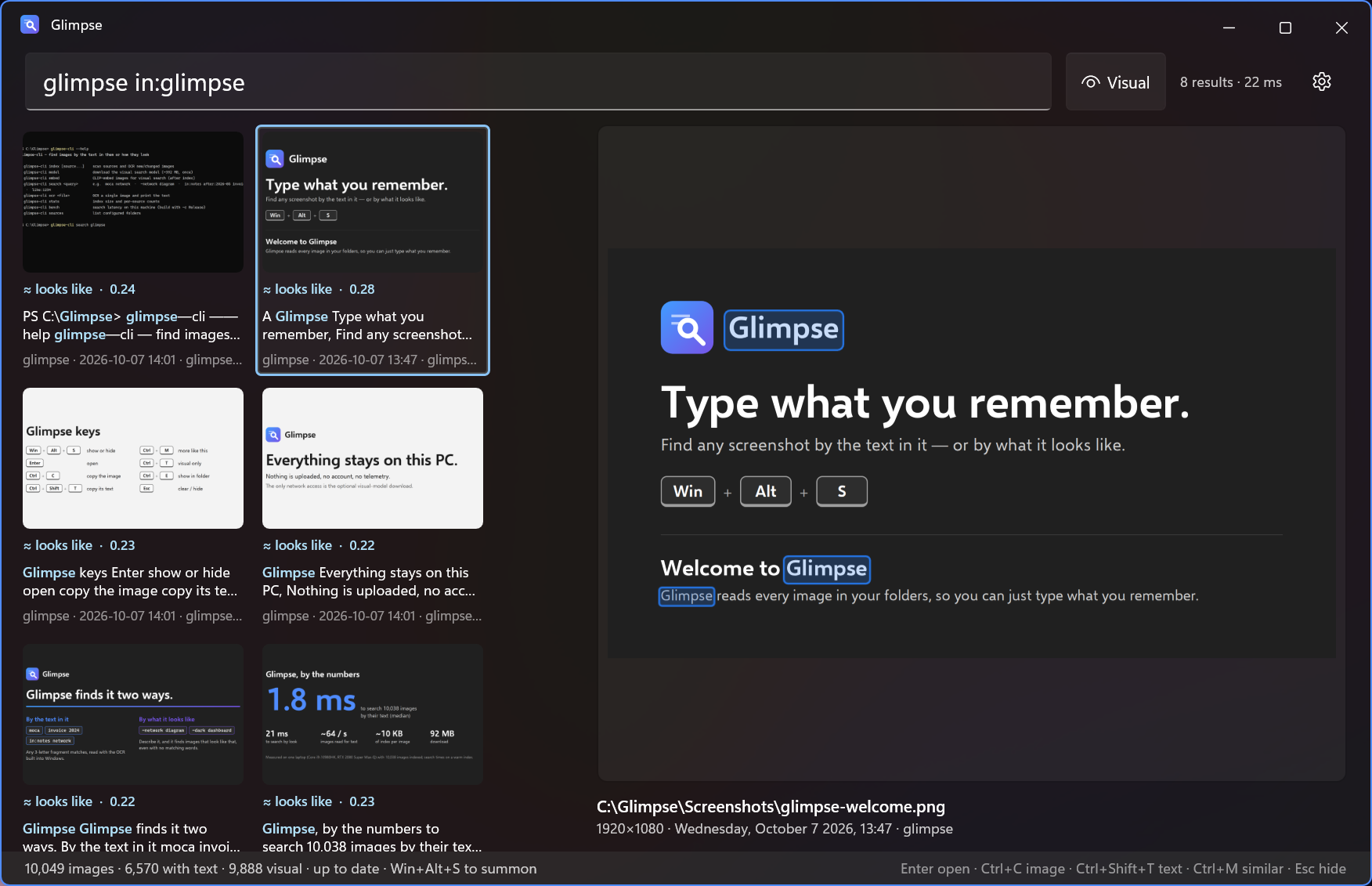Screen dimensions: 1372x886
Task: Maximize the Glimpse window
Action: tap(1285, 27)
